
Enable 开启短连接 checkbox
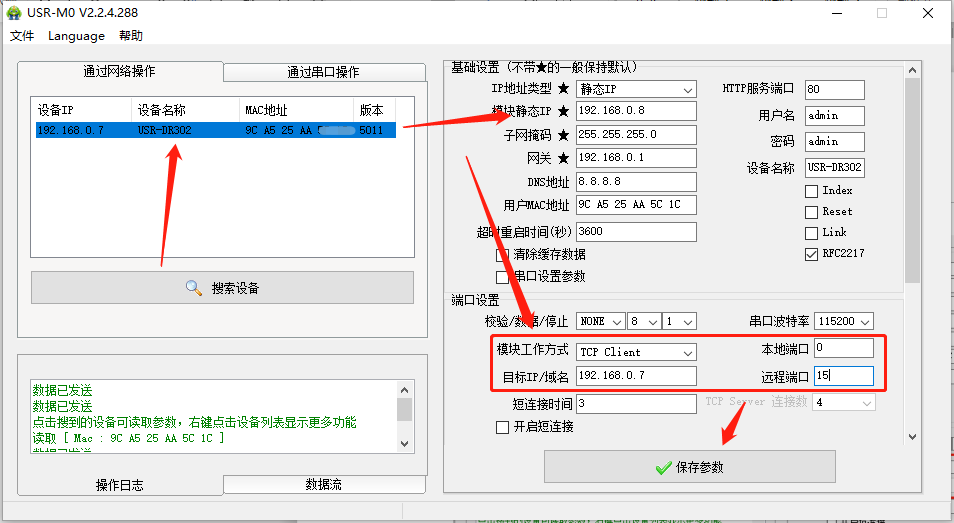pyautogui.click(x=503, y=428)
